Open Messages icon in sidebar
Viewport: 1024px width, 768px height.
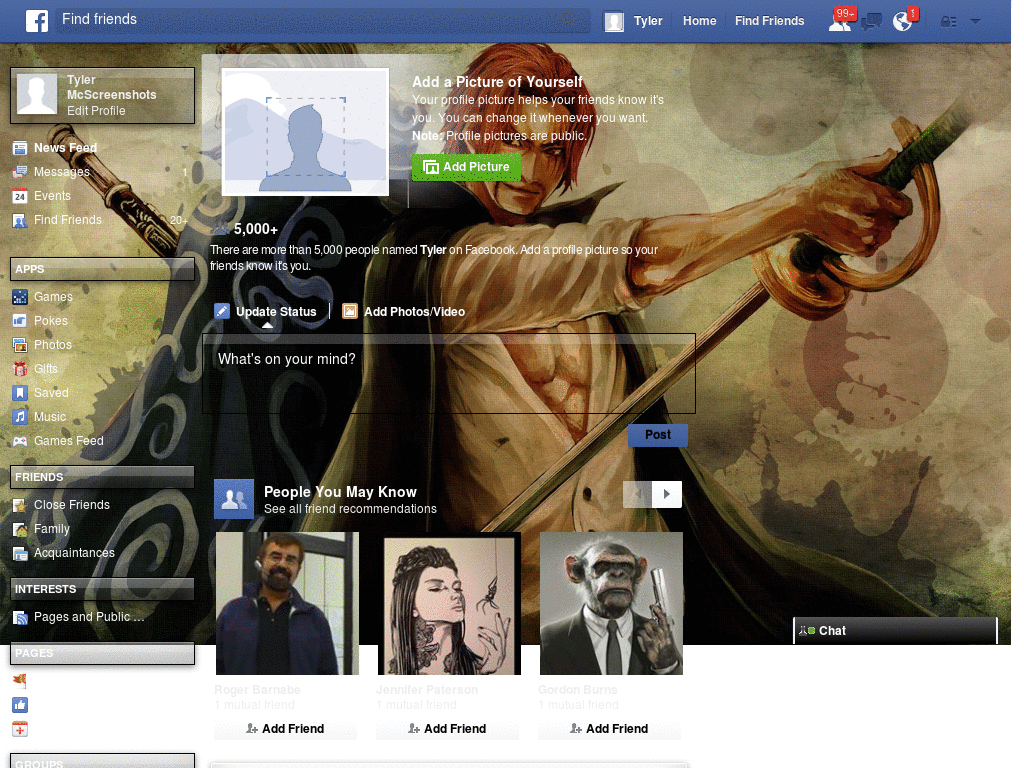20,172
